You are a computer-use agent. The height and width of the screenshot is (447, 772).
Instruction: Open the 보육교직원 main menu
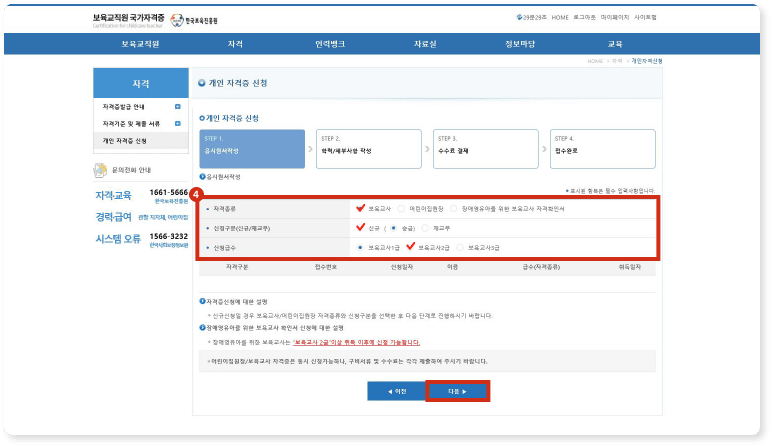click(140, 44)
